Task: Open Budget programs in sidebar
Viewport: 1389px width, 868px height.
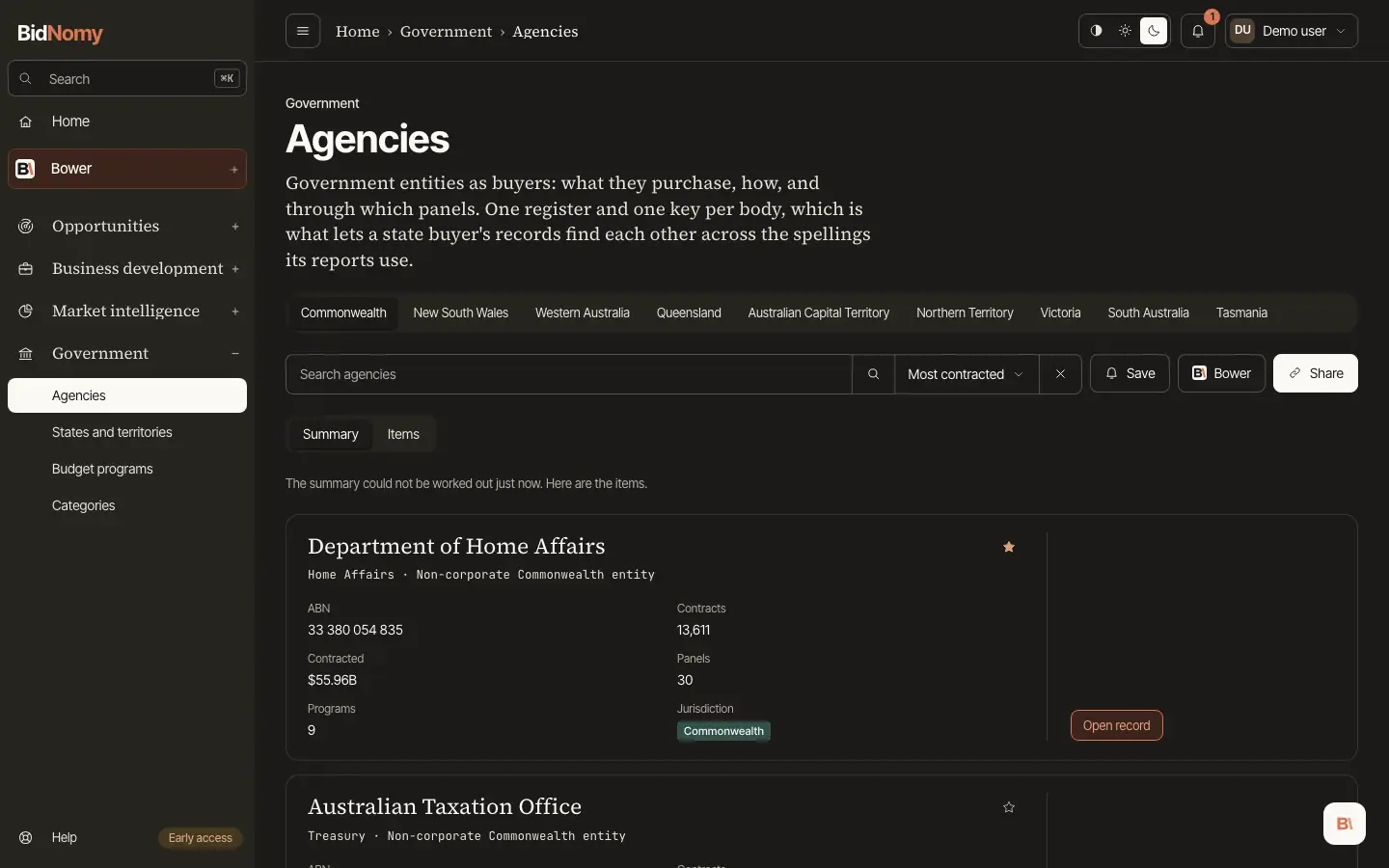Action: coord(127,469)
